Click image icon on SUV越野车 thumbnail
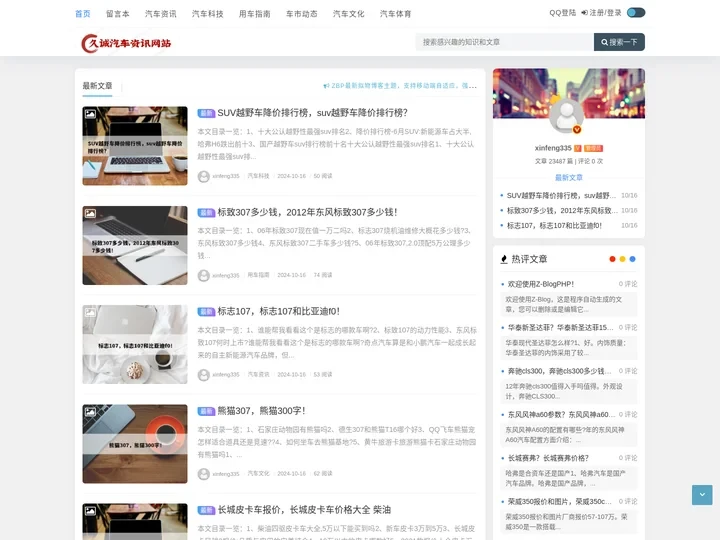This screenshot has width=720, height=540. click(x=90, y=114)
